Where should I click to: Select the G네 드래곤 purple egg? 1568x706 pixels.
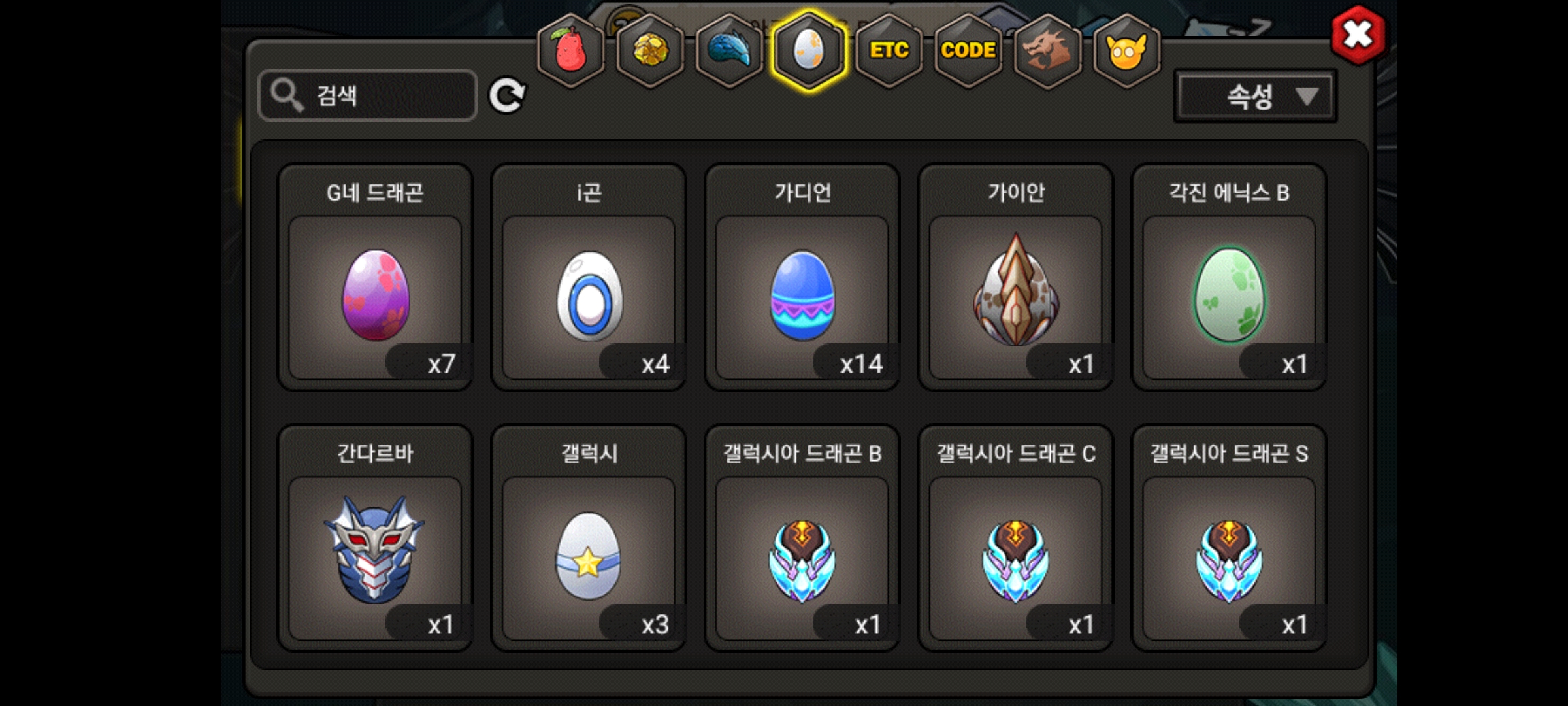tap(375, 277)
